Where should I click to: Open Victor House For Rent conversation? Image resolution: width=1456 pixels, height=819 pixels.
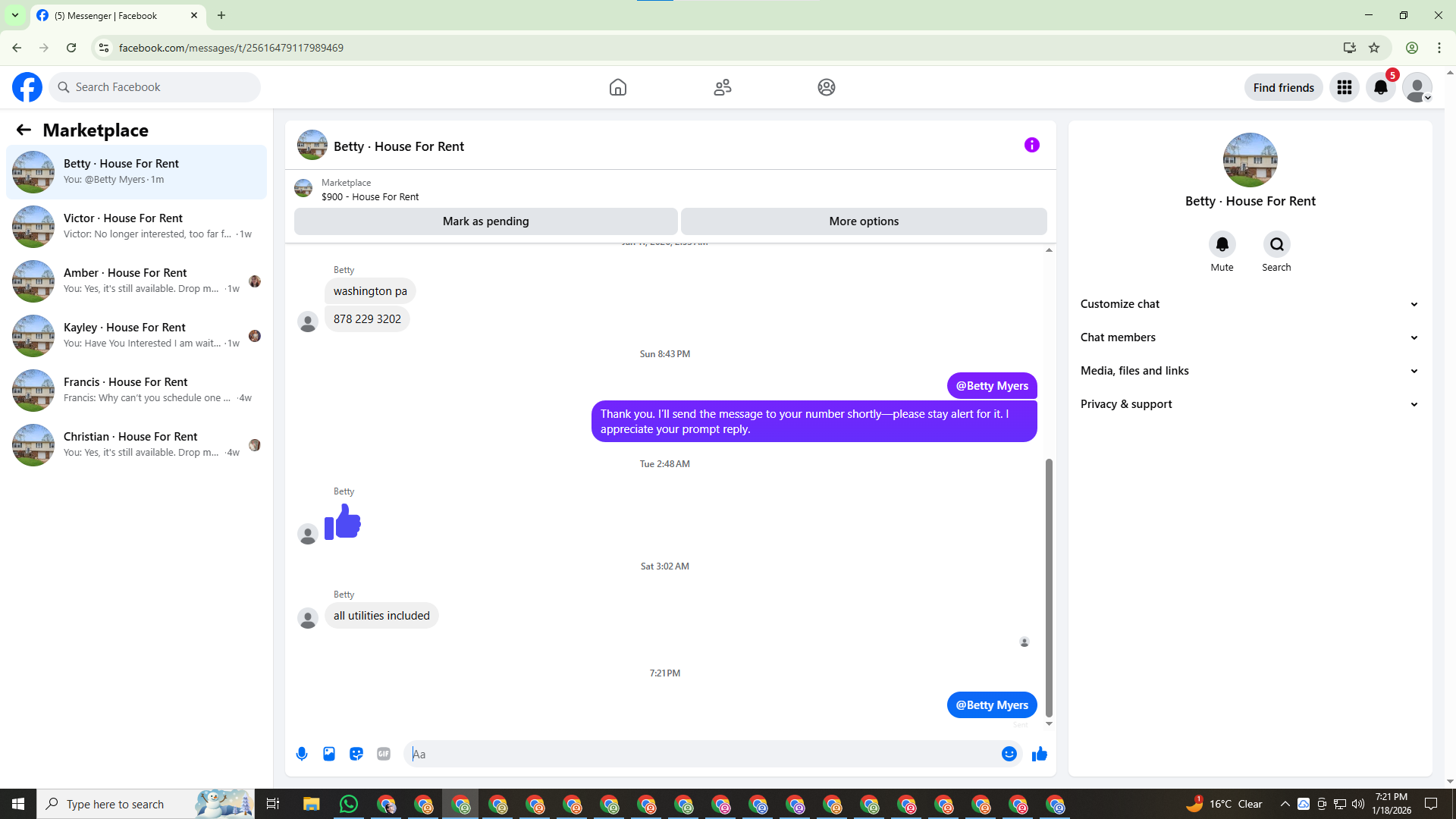pyautogui.click(x=136, y=226)
